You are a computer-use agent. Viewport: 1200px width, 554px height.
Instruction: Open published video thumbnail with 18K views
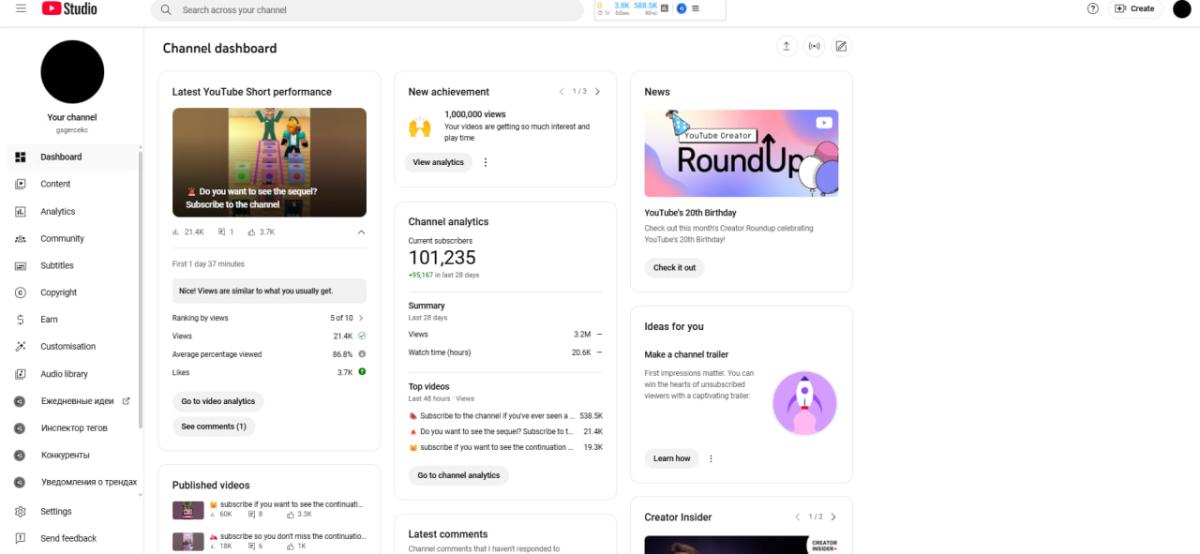tap(188, 541)
